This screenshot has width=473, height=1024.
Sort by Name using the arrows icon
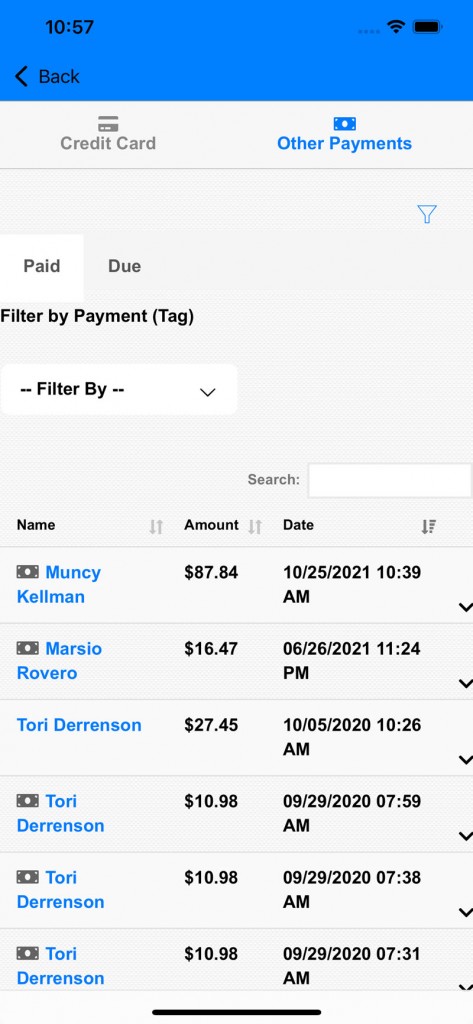[156, 526]
